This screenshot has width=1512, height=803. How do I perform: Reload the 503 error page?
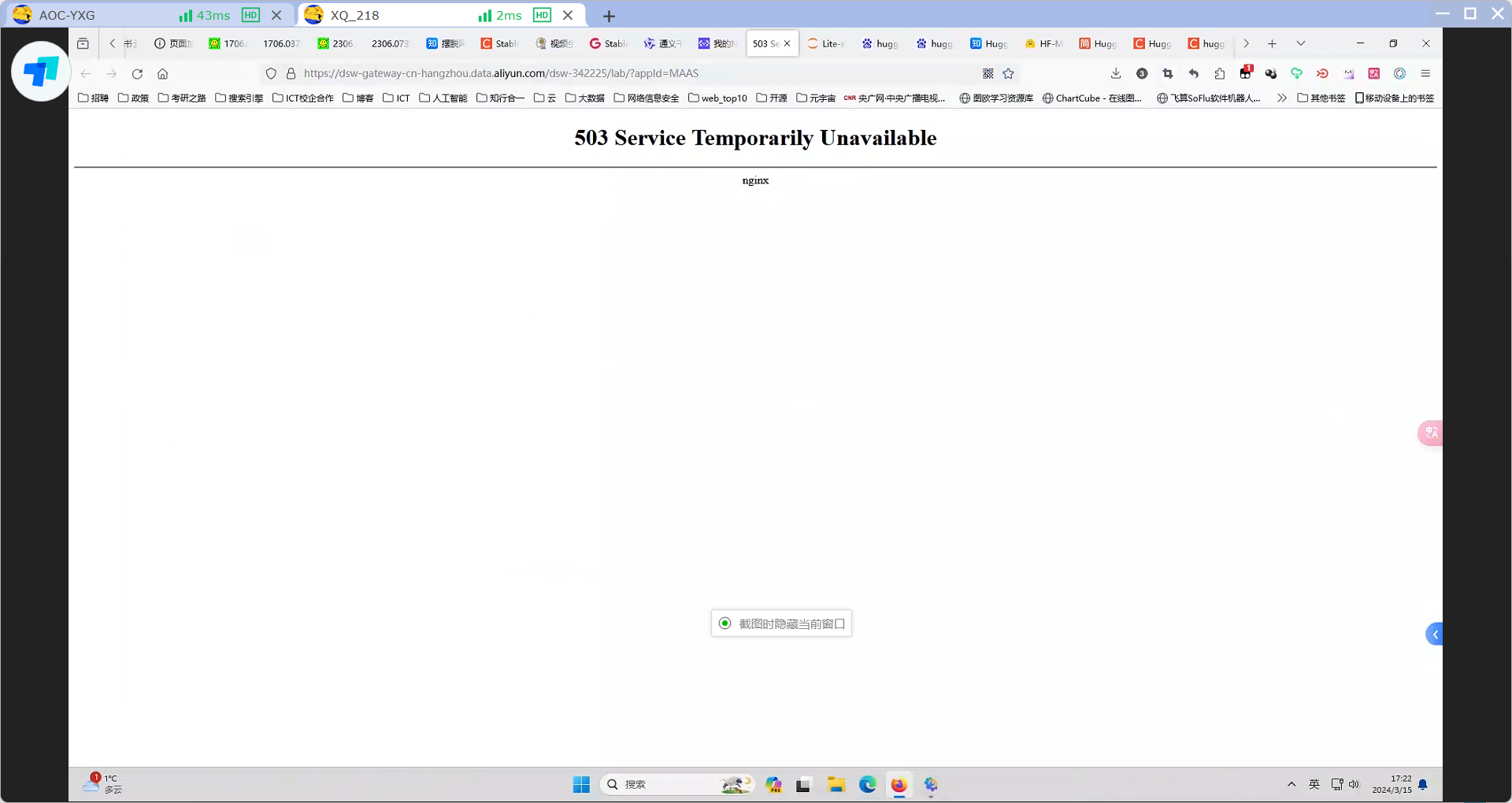pos(137,73)
